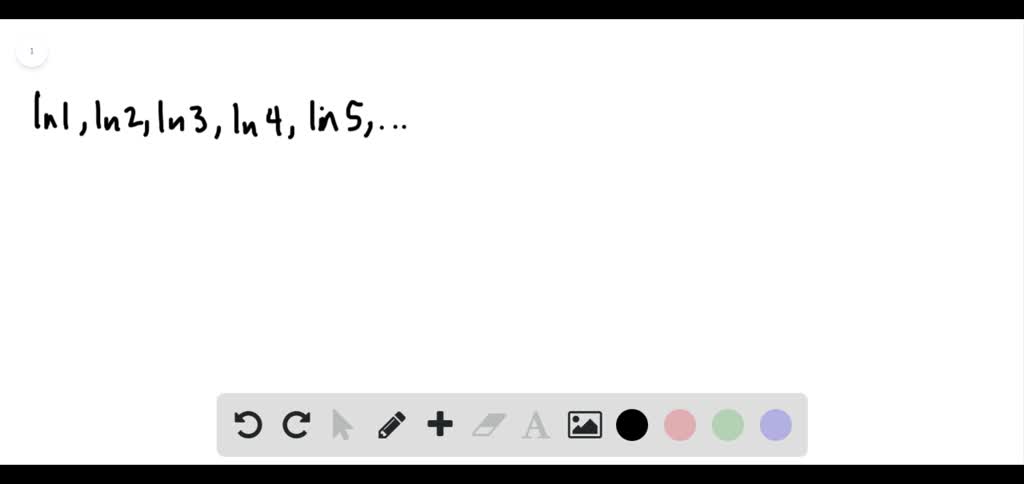Select the text 'A' tool
This screenshot has width=1024, height=484.
[536, 425]
